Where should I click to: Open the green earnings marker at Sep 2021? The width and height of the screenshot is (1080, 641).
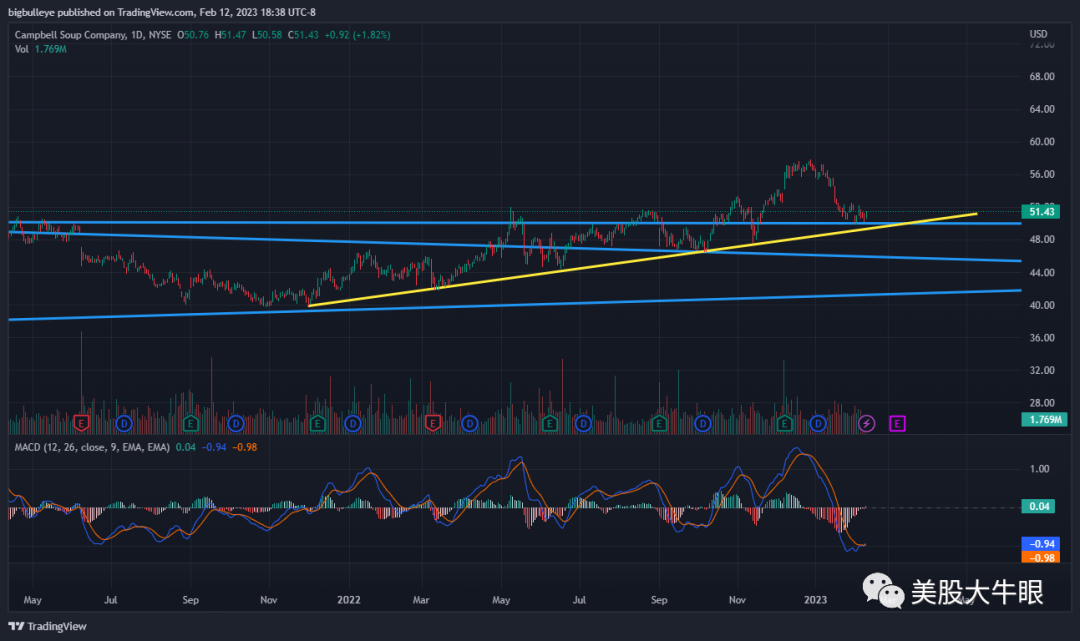point(191,423)
